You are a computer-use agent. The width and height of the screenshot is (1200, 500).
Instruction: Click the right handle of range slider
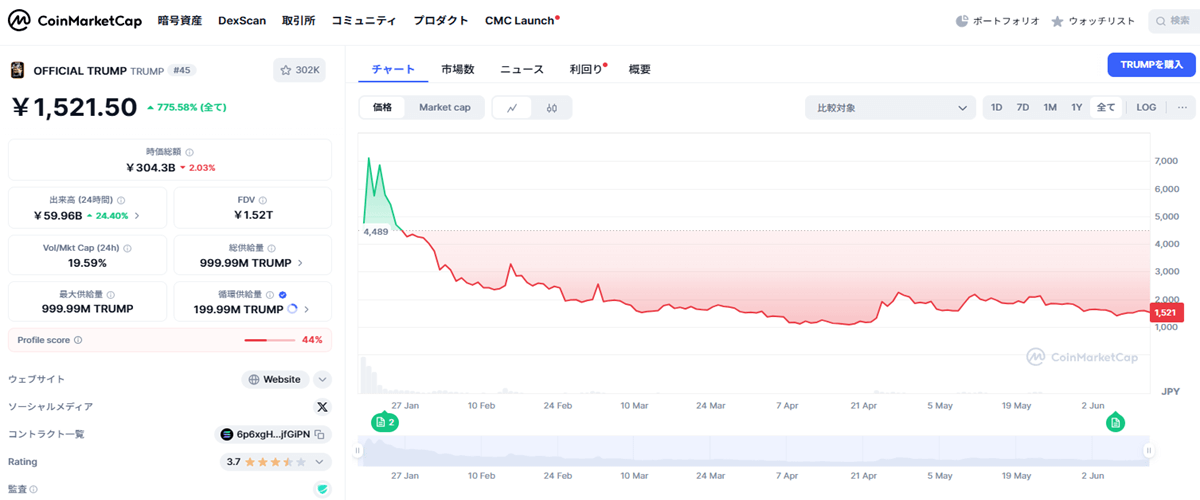coord(1150,451)
